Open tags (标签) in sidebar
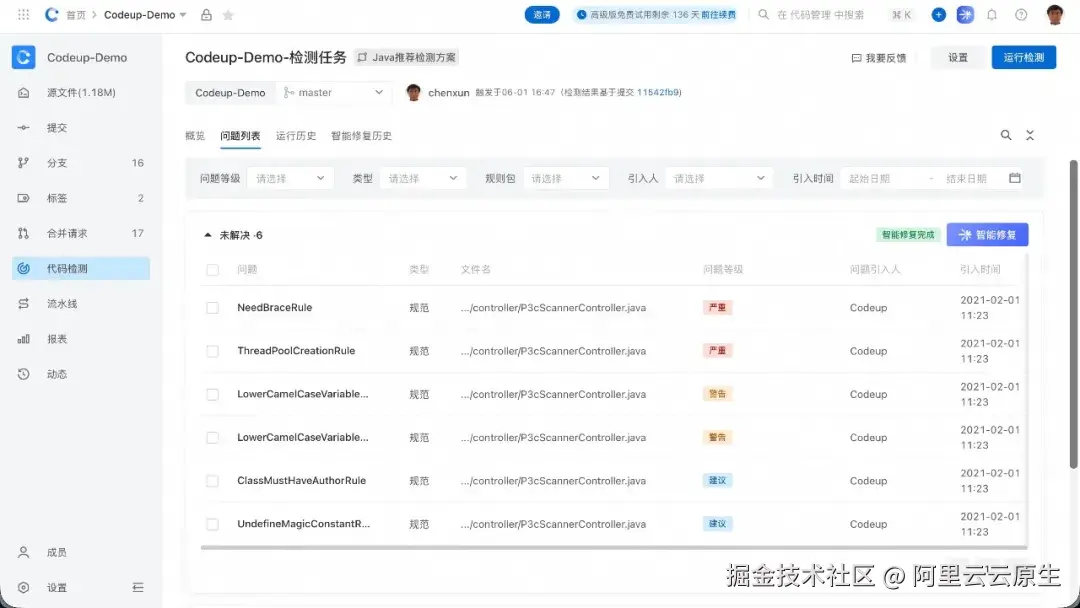This screenshot has height=608, width=1080. 81,198
